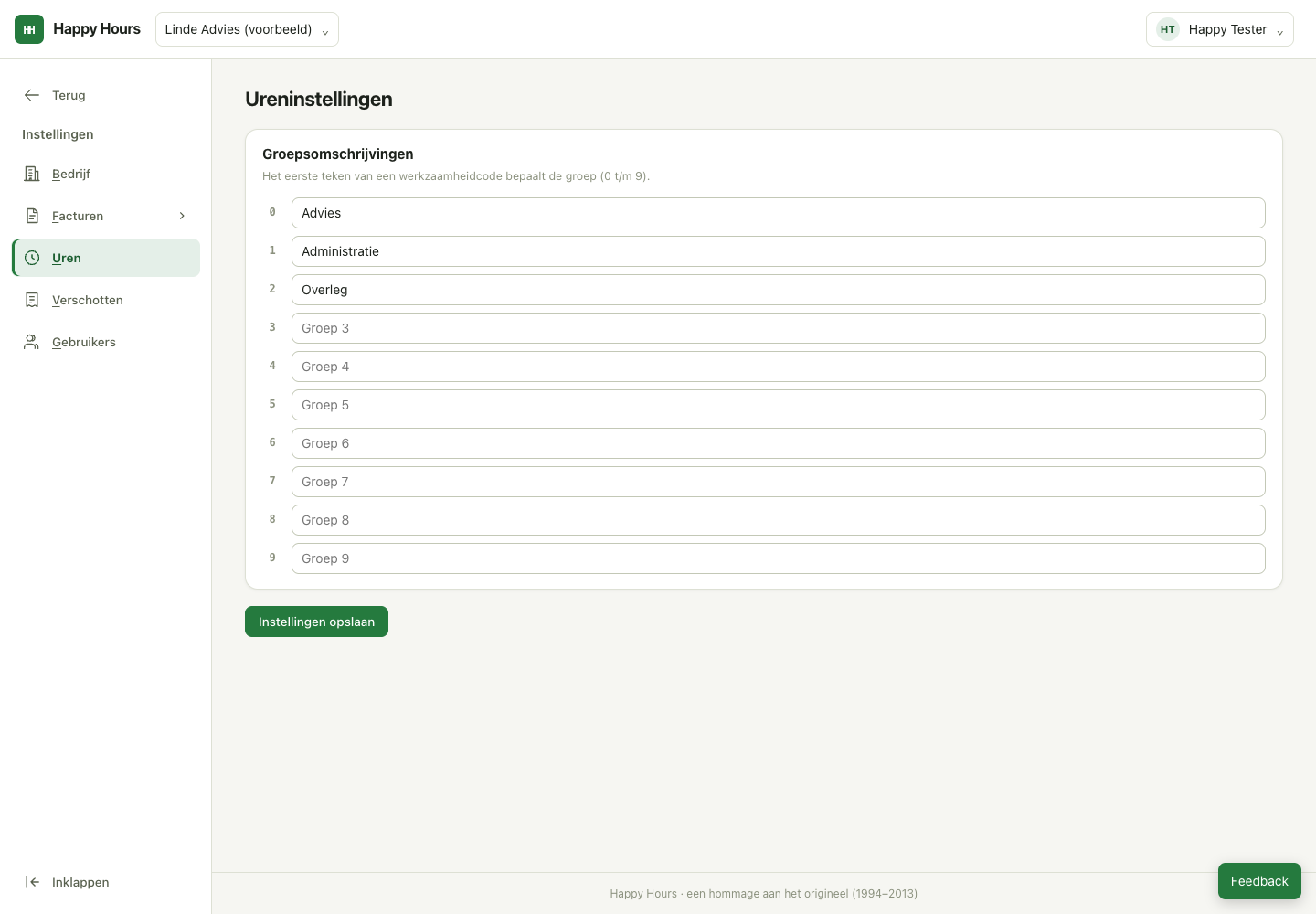Go to Bedrijf settings
1316x914 pixels.
click(106, 174)
